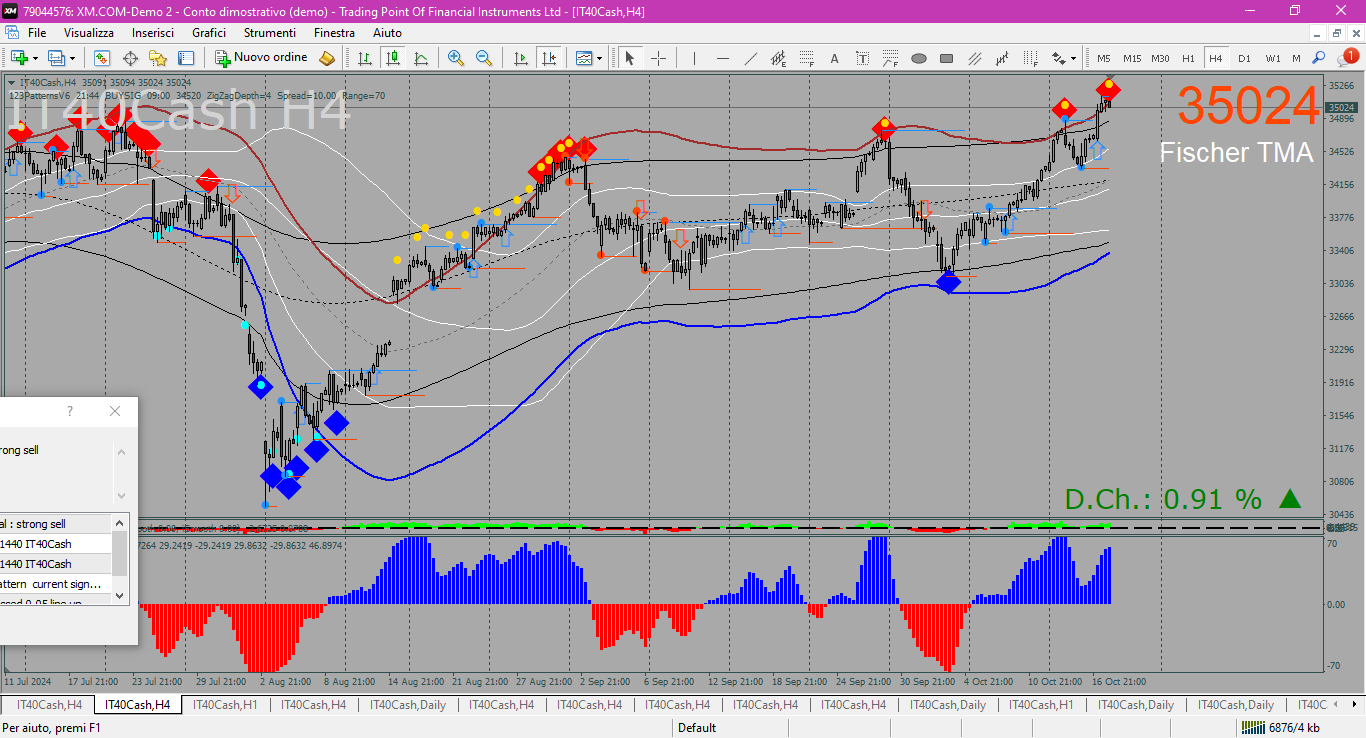Select the equidistant channel tool
1366x738 pixels.
click(778, 58)
